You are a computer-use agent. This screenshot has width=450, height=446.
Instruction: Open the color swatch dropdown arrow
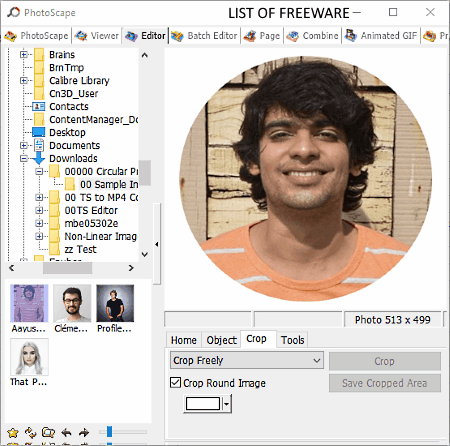pos(227,404)
